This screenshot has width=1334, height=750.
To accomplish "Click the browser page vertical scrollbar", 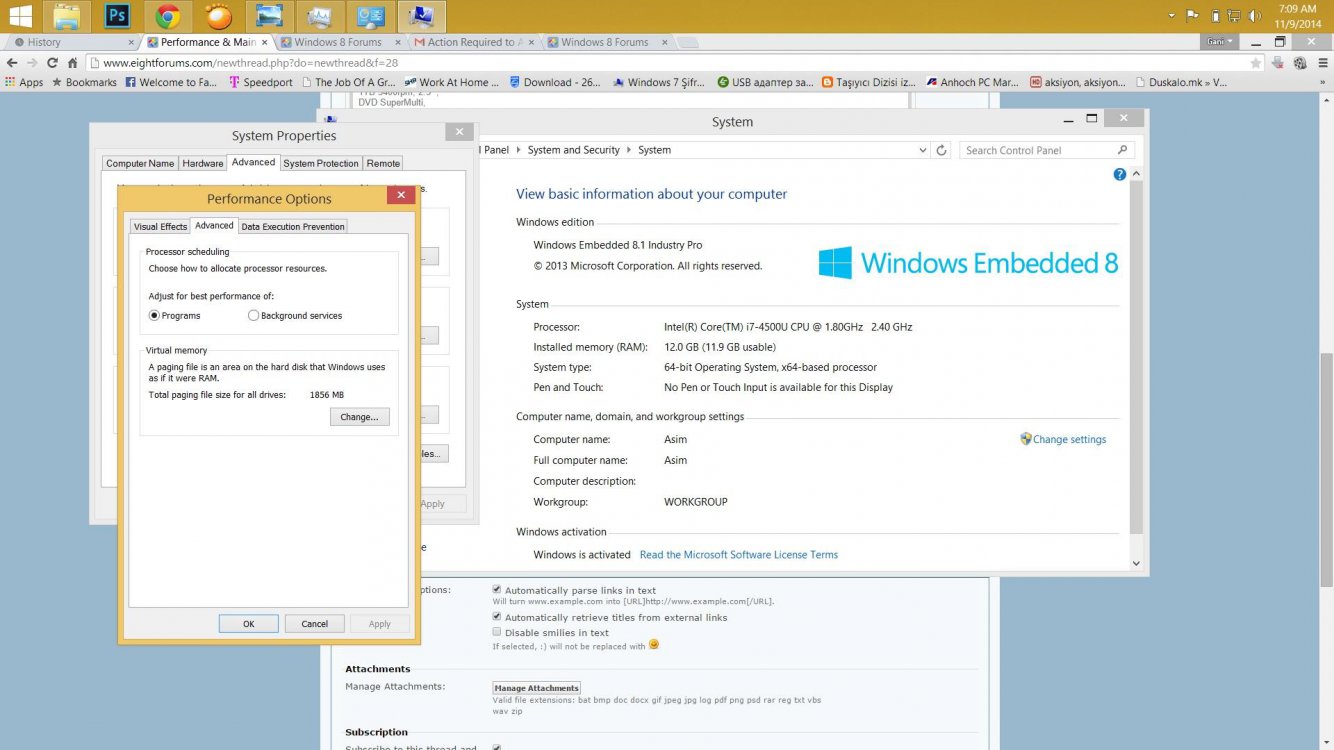I will coord(1326,470).
